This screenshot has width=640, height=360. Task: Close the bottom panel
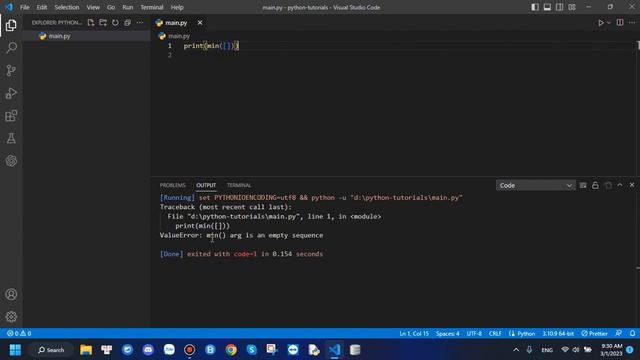click(x=632, y=185)
